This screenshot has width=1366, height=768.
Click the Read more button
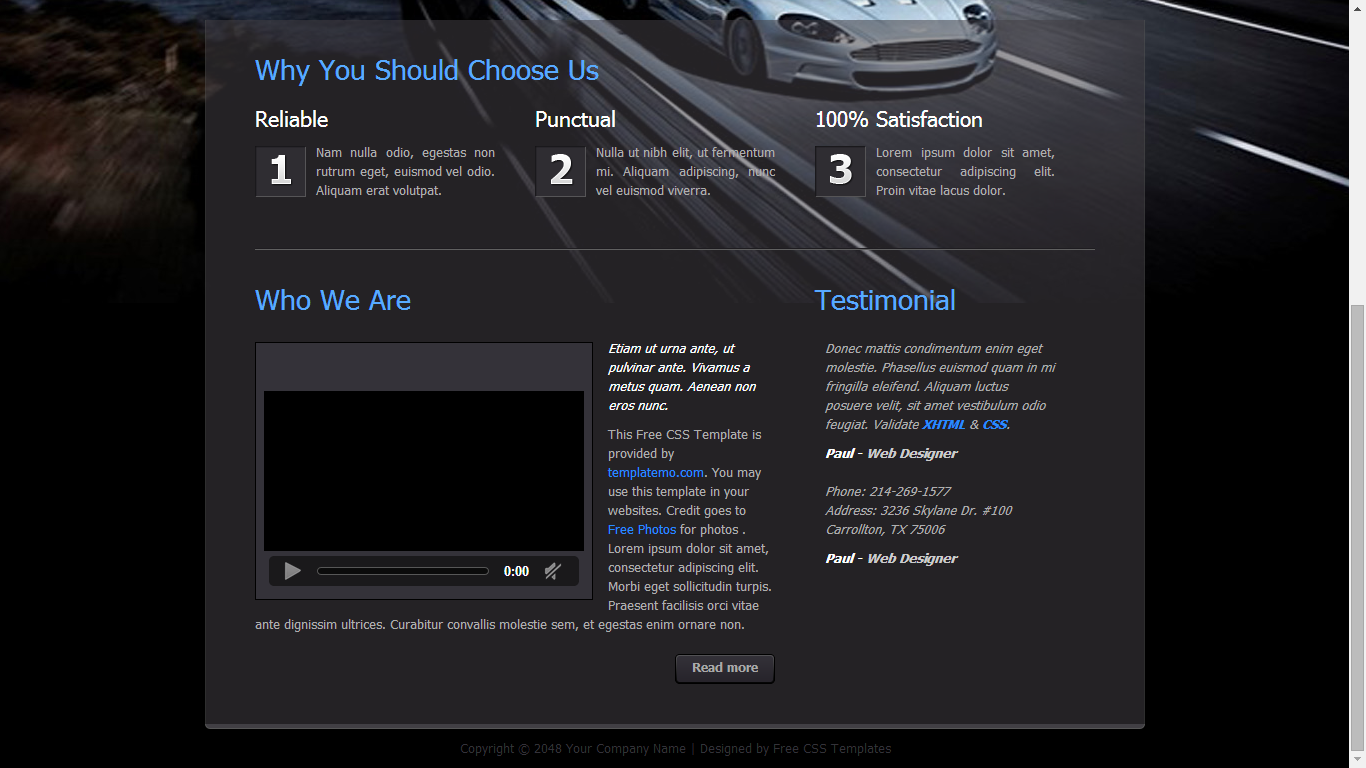click(x=724, y=668)
